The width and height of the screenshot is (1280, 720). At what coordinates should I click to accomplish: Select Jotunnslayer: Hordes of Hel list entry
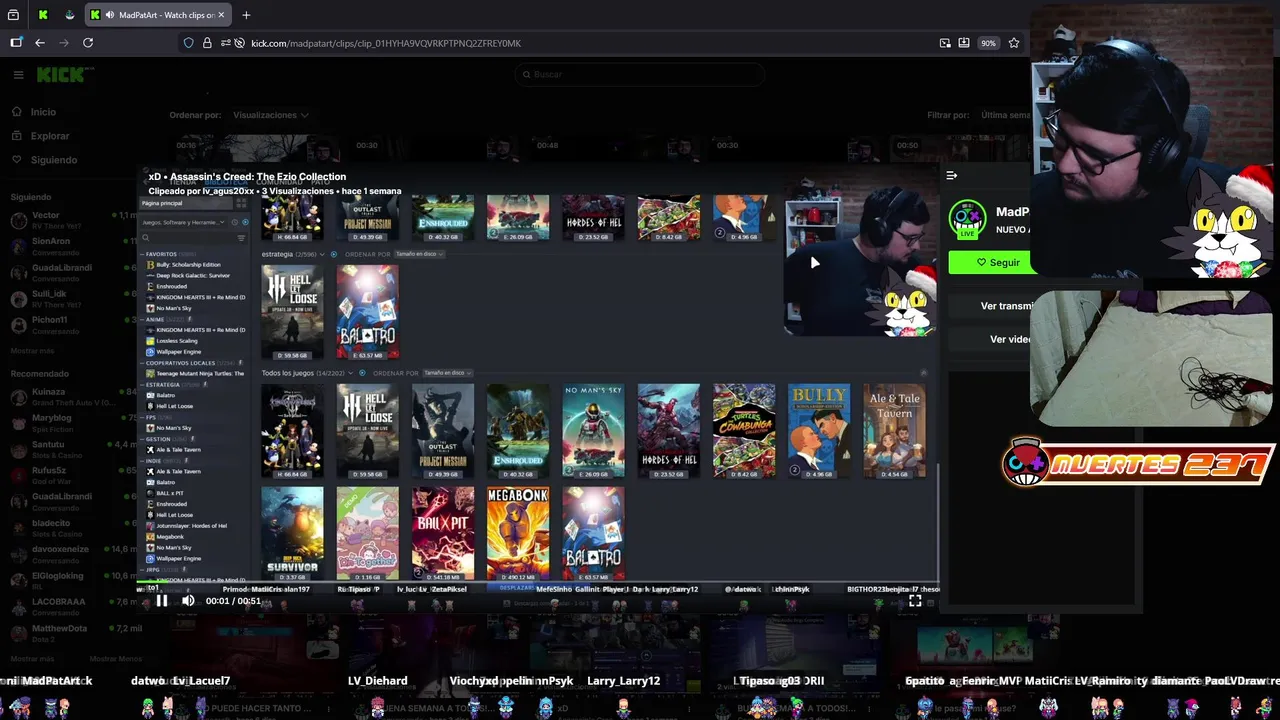tap(186, 526)
